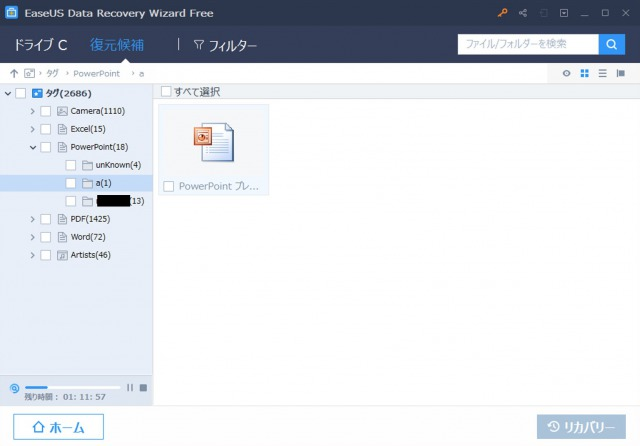Screen dimensions: 640x446
Task: Click the a(1) folder icon
Action: click(87, 183)
